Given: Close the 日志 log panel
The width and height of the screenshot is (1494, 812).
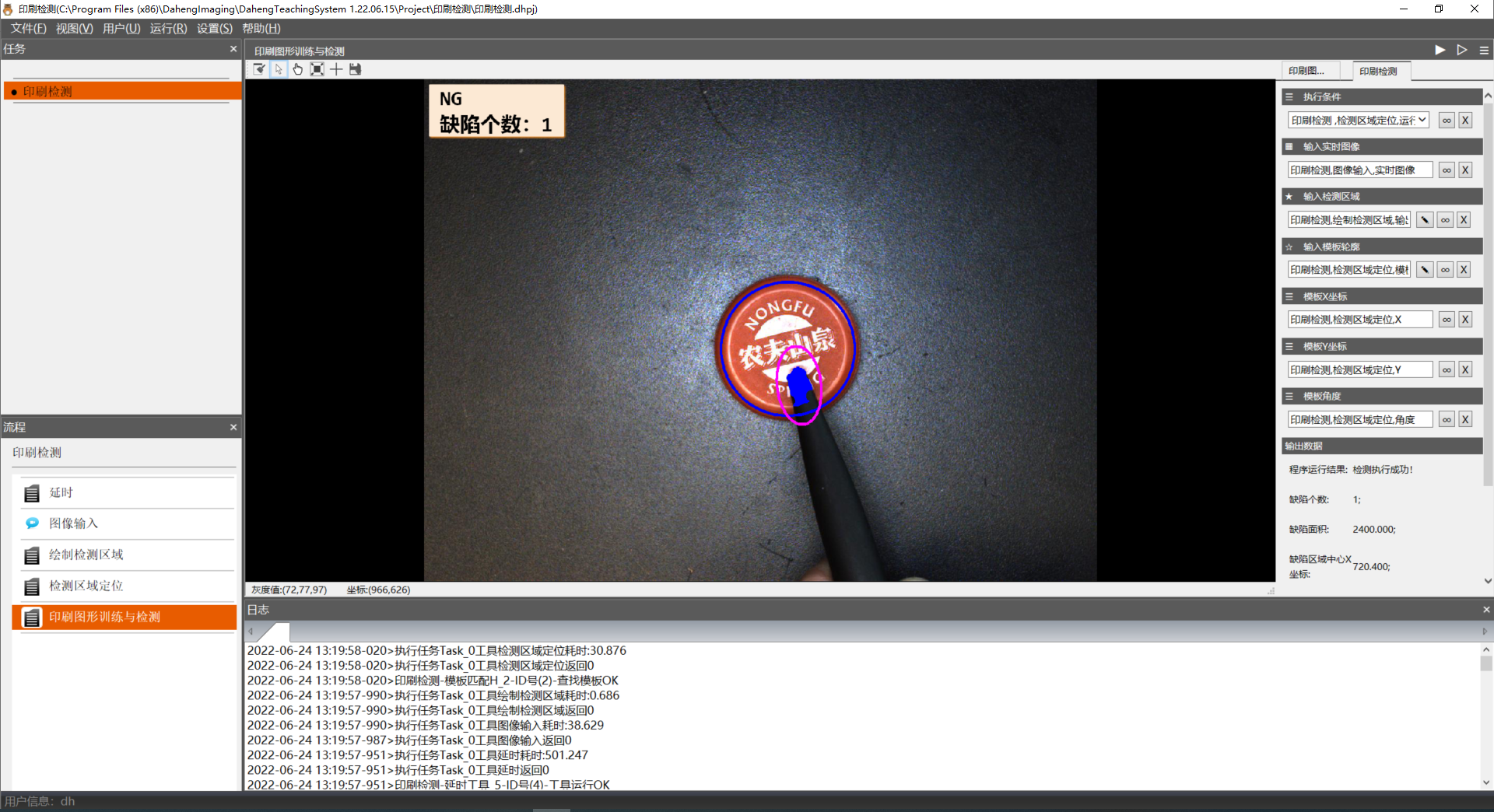Looking at the screenshot, I should click(1485, 610).
